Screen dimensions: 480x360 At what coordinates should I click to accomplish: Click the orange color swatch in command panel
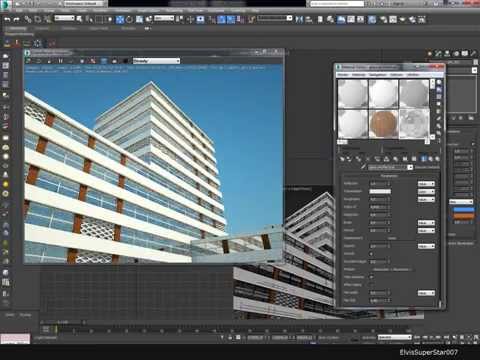pyautogui.click(x=463, y=216)
